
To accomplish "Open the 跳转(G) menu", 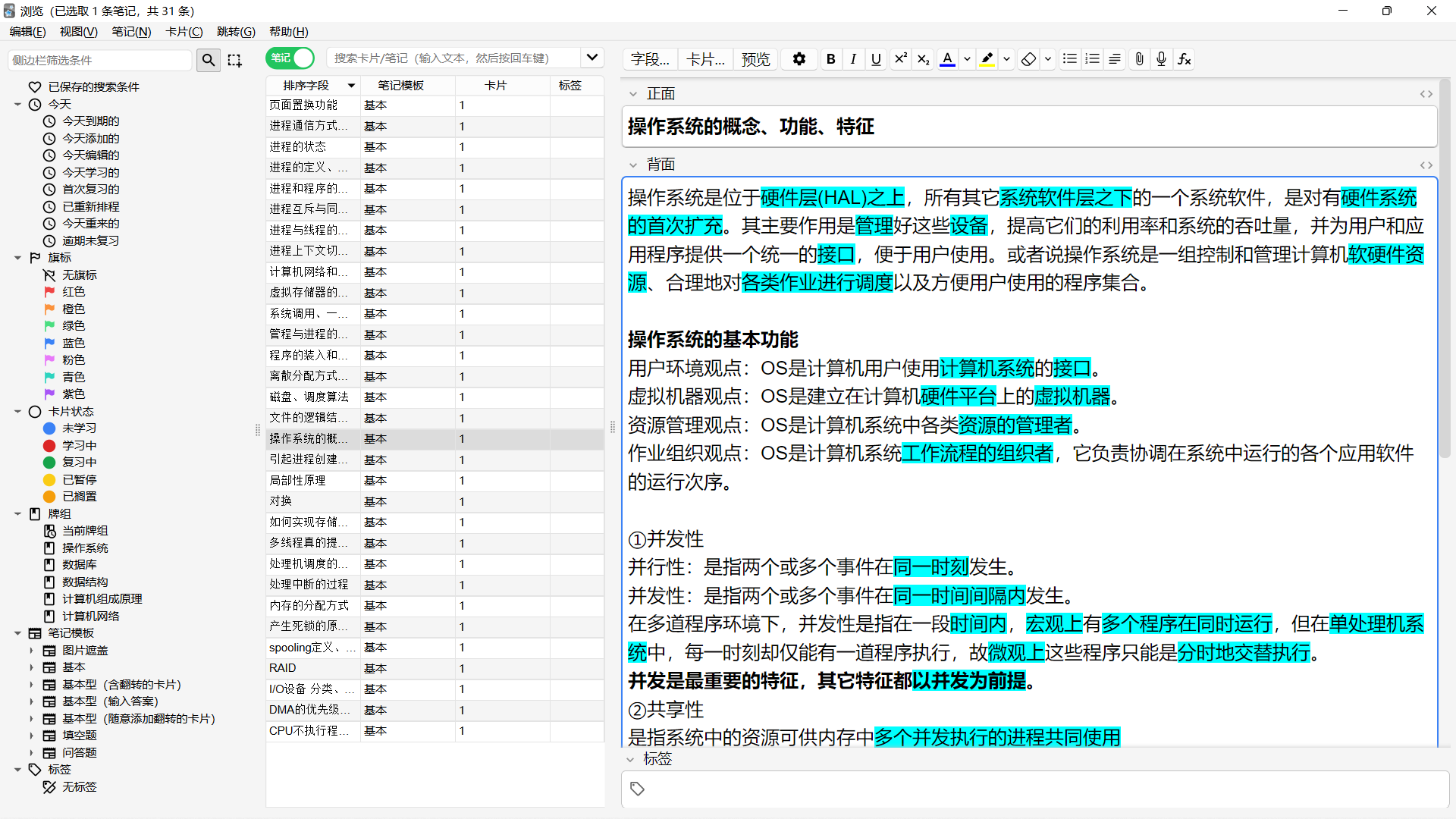I will [236, 32].
